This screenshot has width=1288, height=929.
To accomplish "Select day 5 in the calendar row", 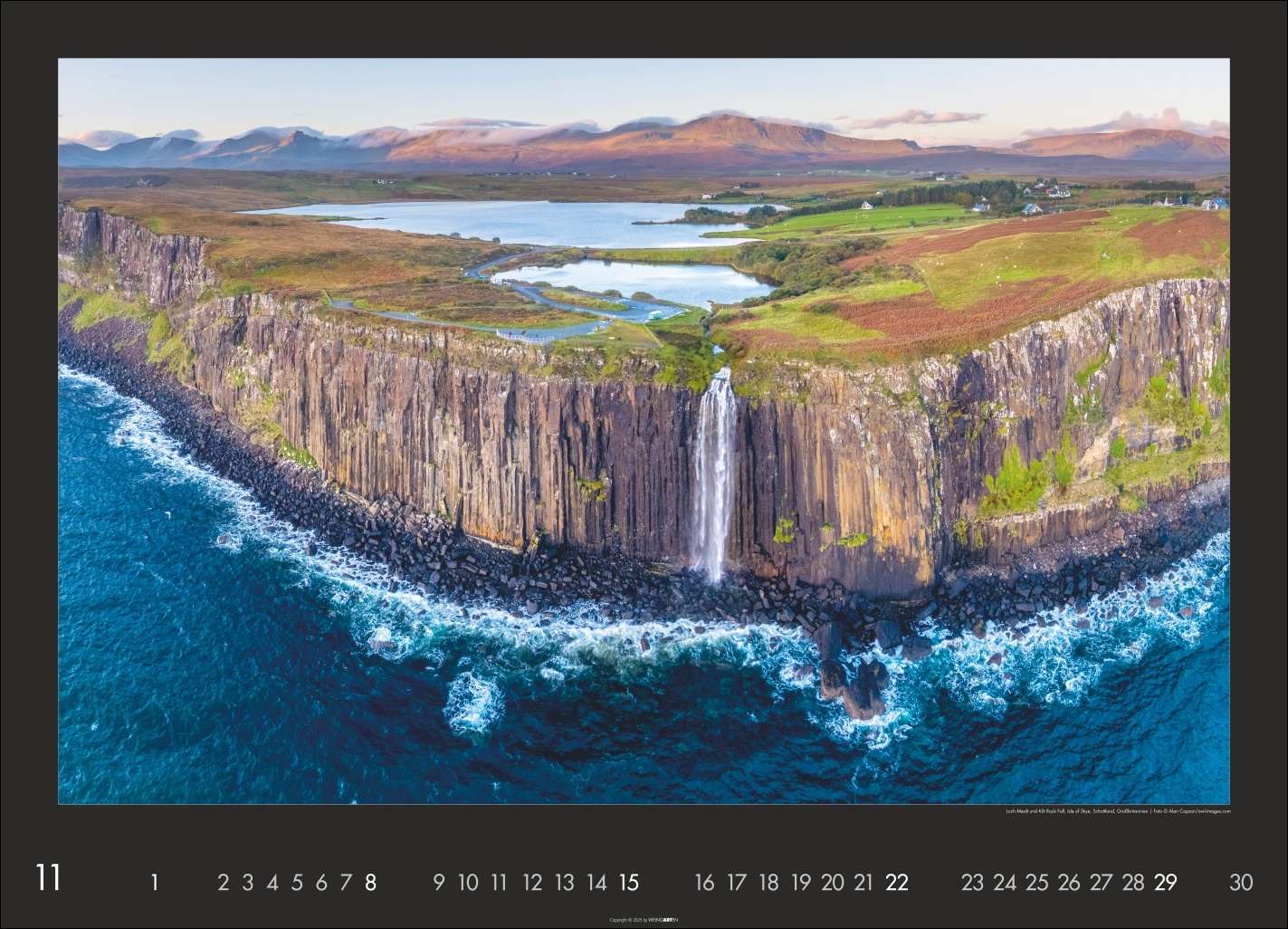I will coord(297,882).
